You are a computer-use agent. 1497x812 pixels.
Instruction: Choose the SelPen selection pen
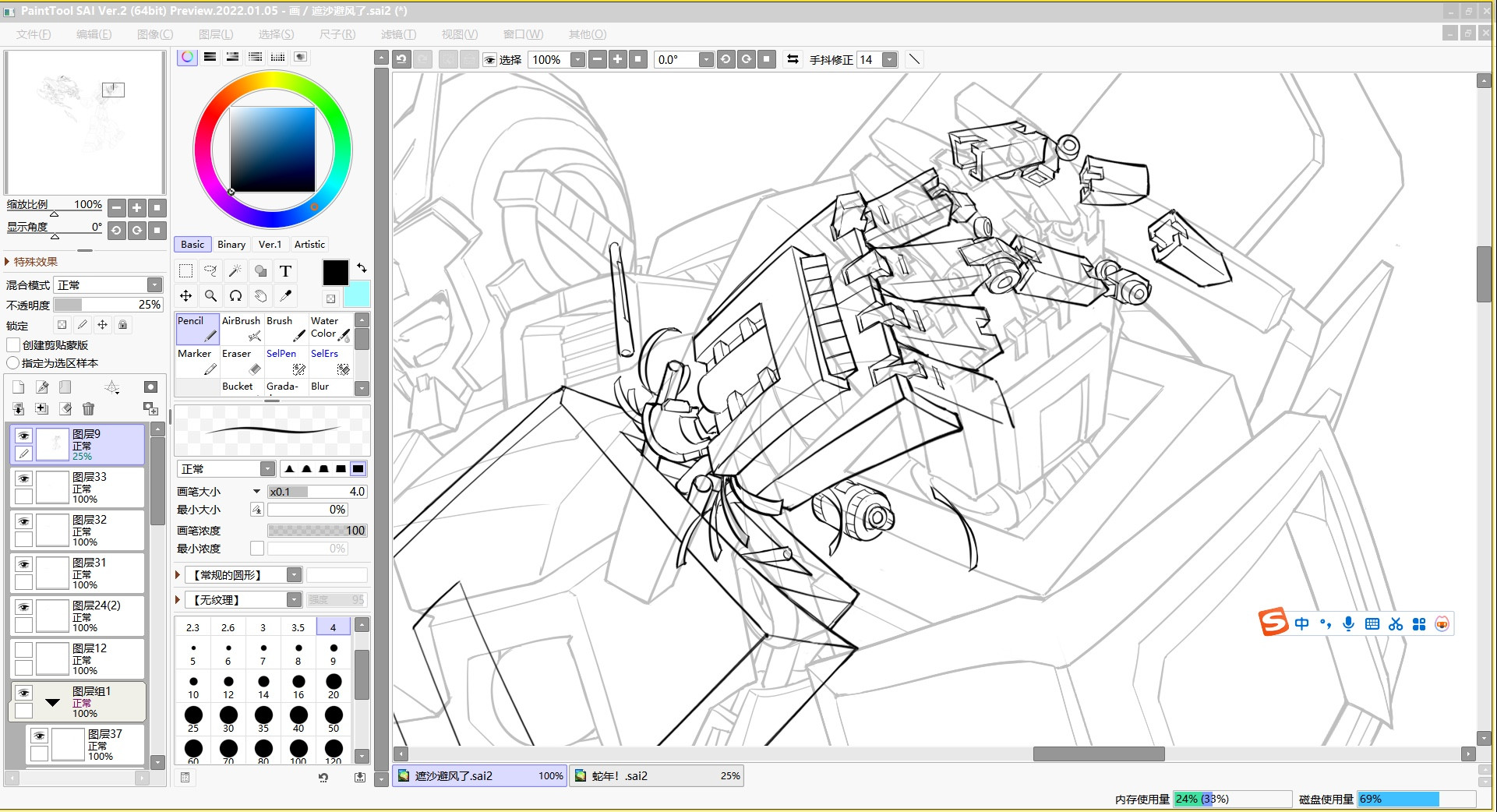click(x=286, y=362)
